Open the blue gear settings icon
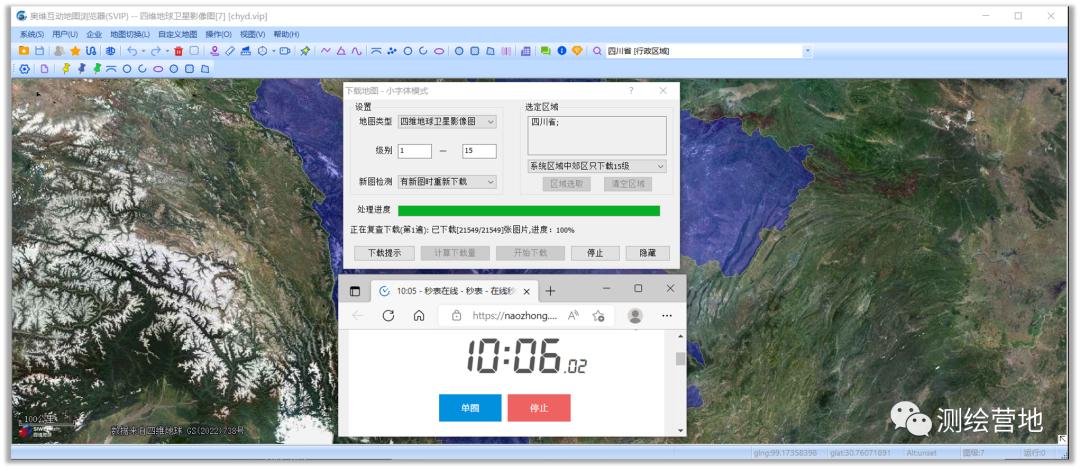The width and height of the screenshot is (1080, 469). pos(25,69)
